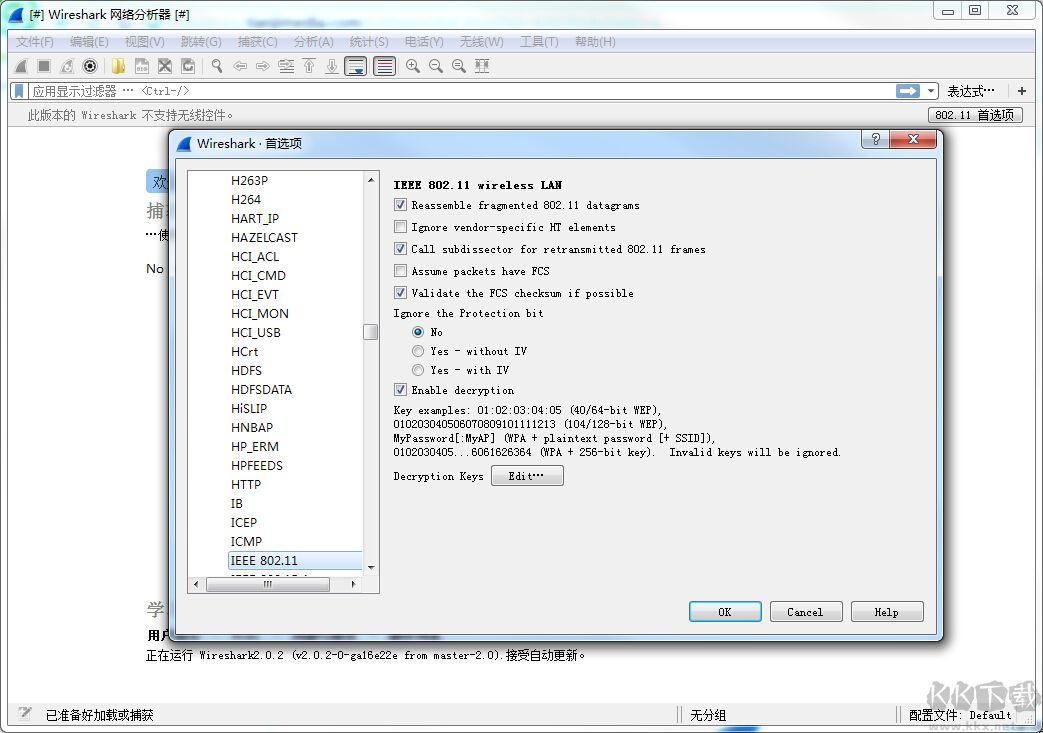Click the blue apply filter arrow
Image resolution: width=1043 pixels, height=733 pixels.
[908, 91]
